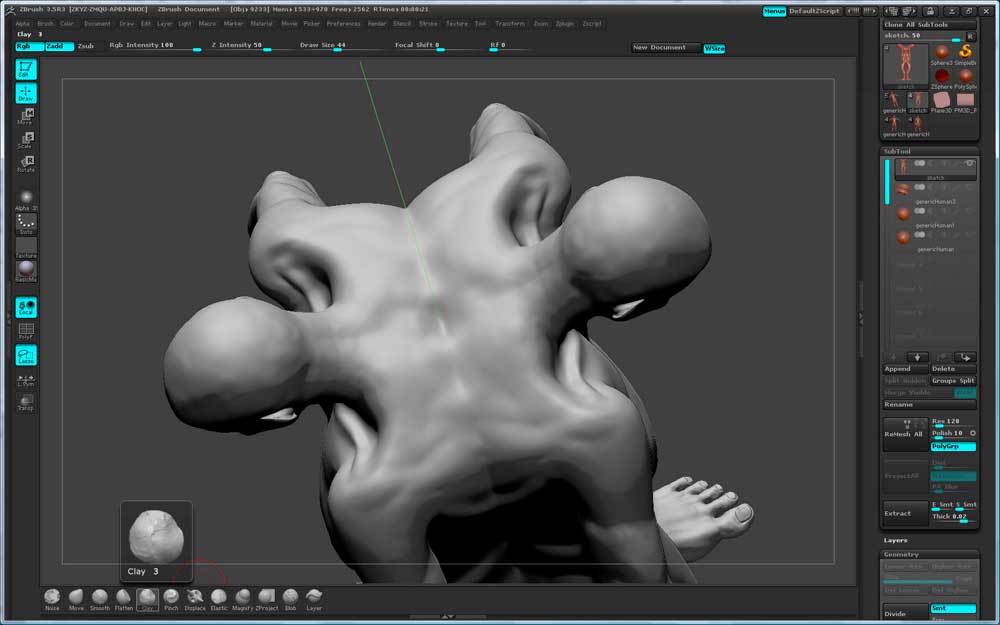This screenshot has height=625, width=1000.
Task: Select the Draw mode button
Action: [x=26, y=93]
